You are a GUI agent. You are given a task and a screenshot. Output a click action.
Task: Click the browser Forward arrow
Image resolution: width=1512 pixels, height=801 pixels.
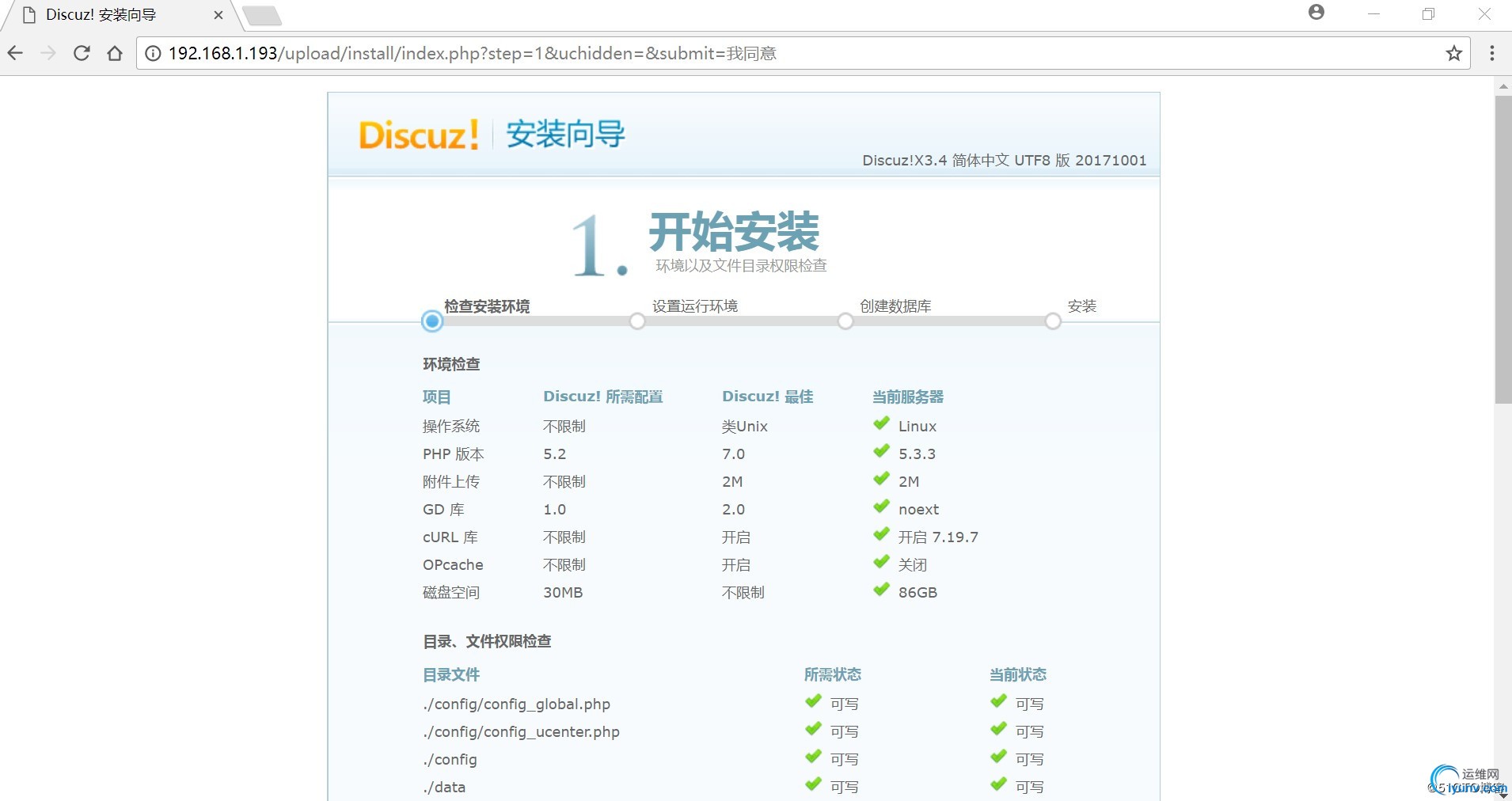[48, 53]
